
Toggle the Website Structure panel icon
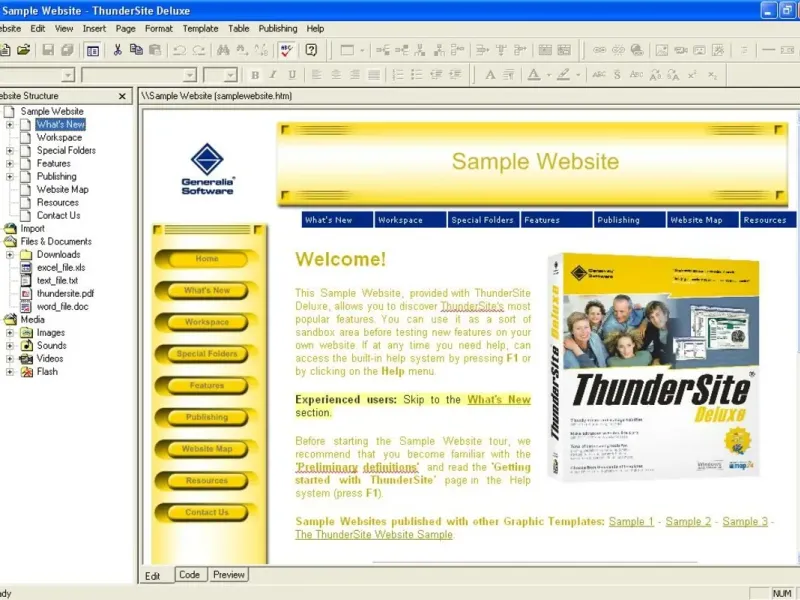pos(93,50)
